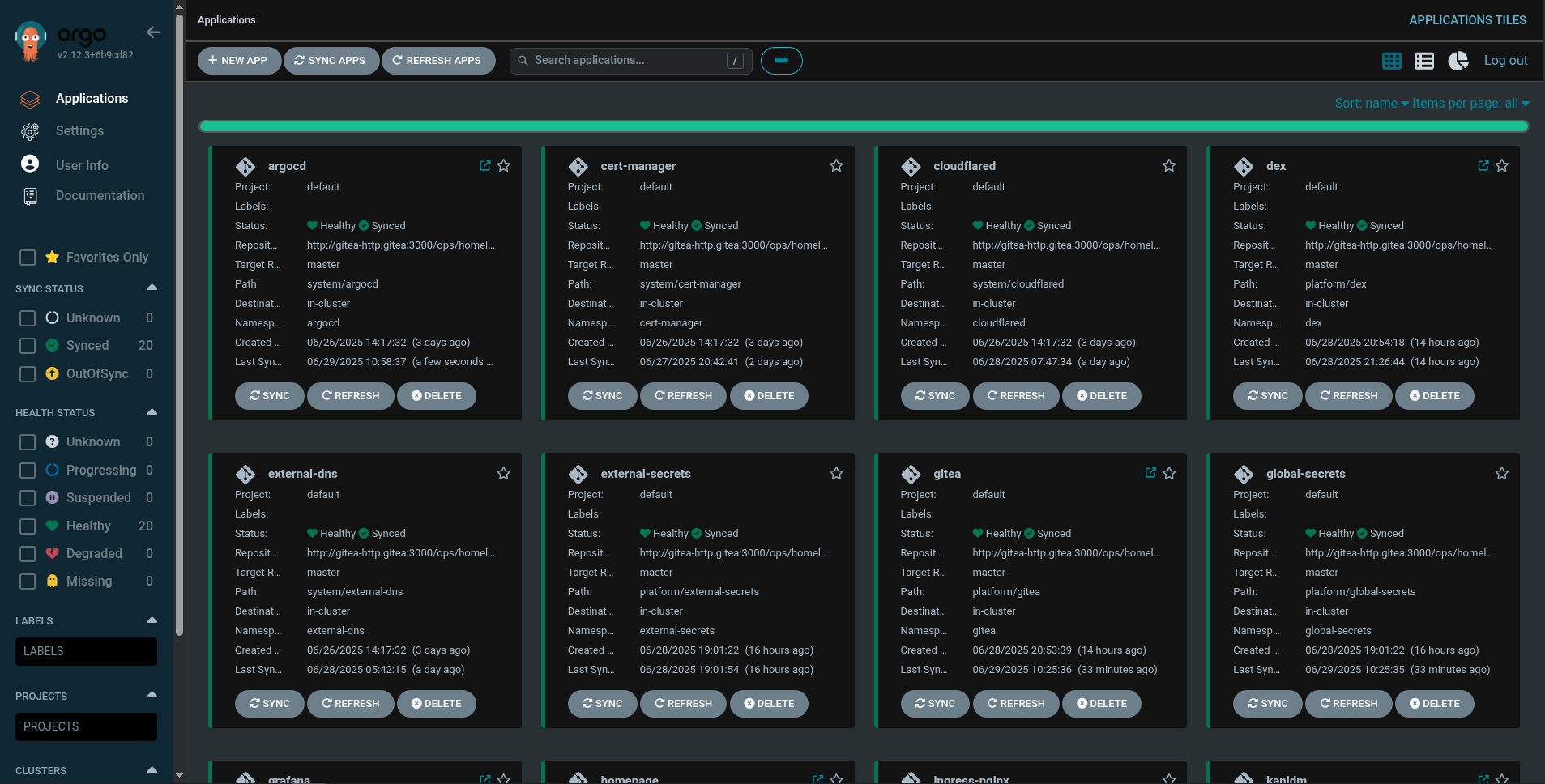This screenshot has height=784, width=1545.
Task: Open User Info menu item
Action: pos(82,165)
